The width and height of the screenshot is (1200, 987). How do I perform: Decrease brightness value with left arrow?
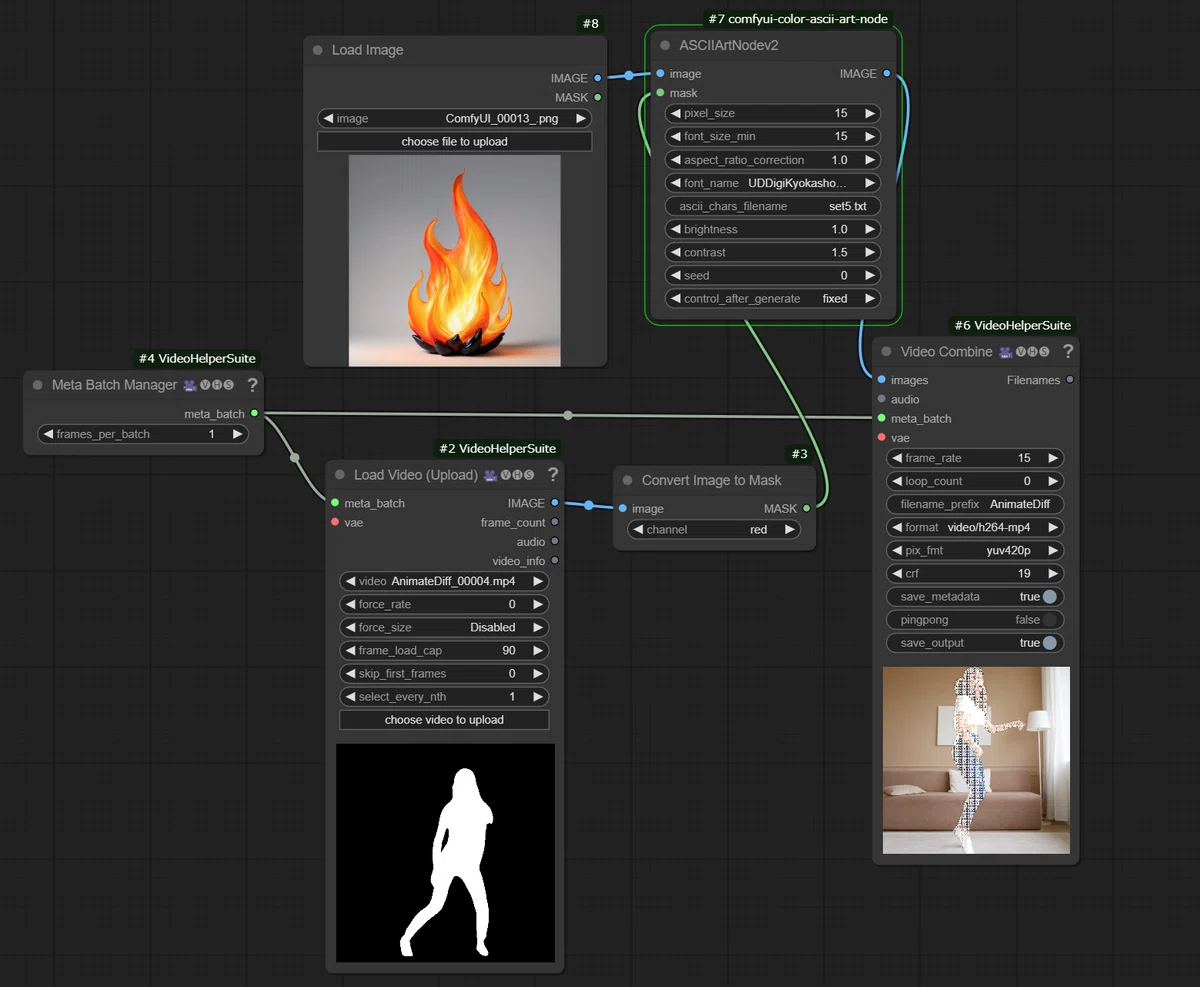coord(676,229)
